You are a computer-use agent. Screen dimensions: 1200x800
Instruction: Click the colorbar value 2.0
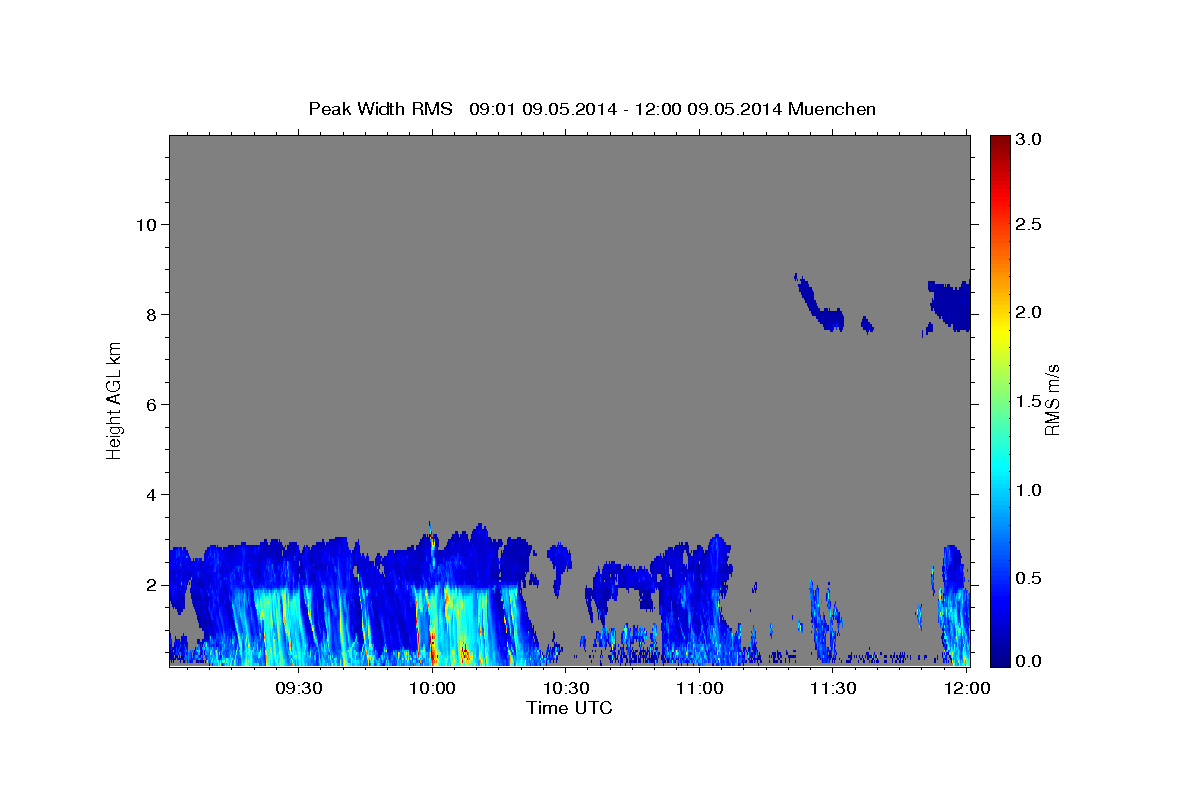click(1029, 312)
